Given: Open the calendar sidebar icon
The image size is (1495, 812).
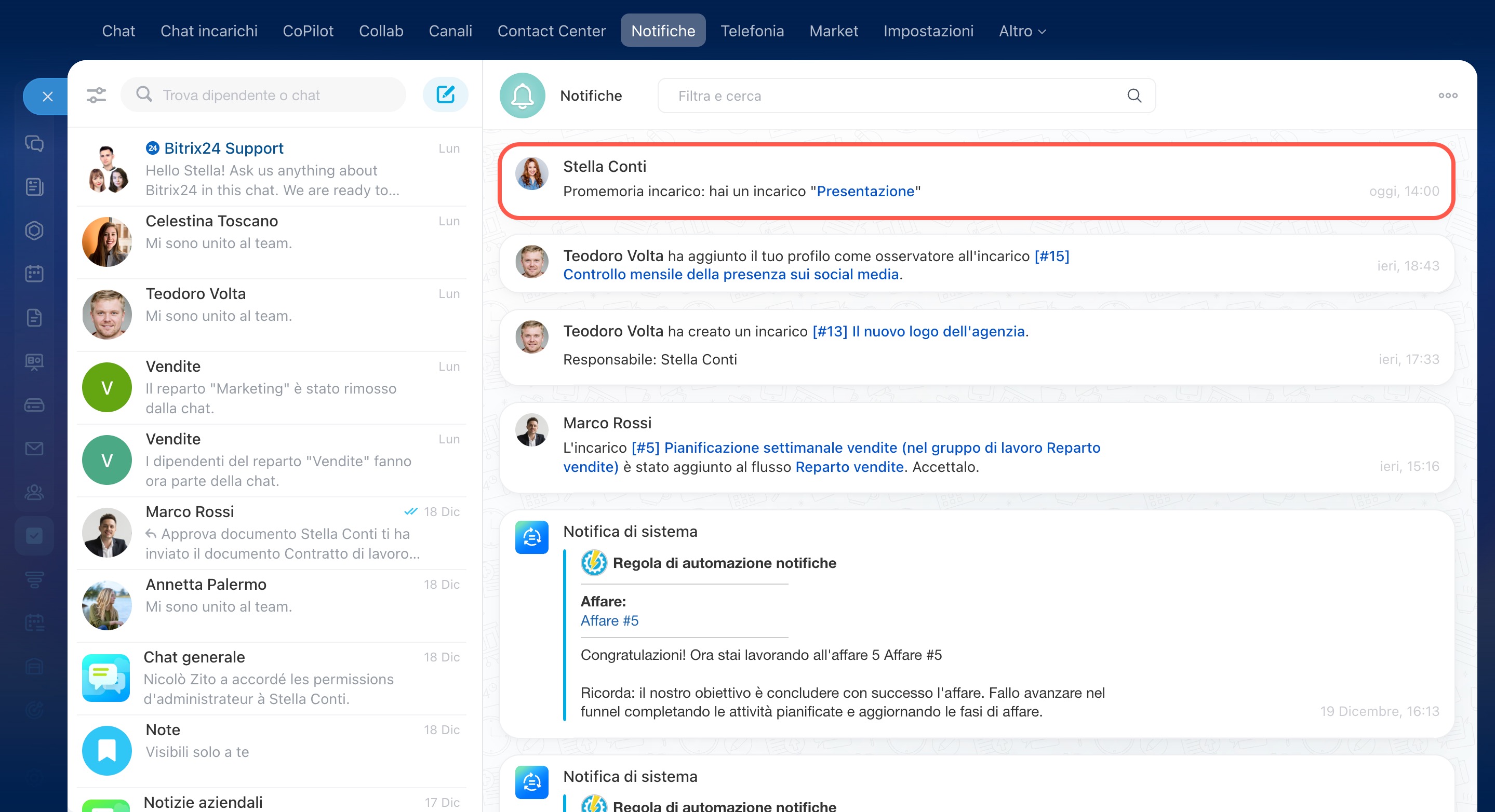Looking at the screenshot, I should (x=34, y=273).
